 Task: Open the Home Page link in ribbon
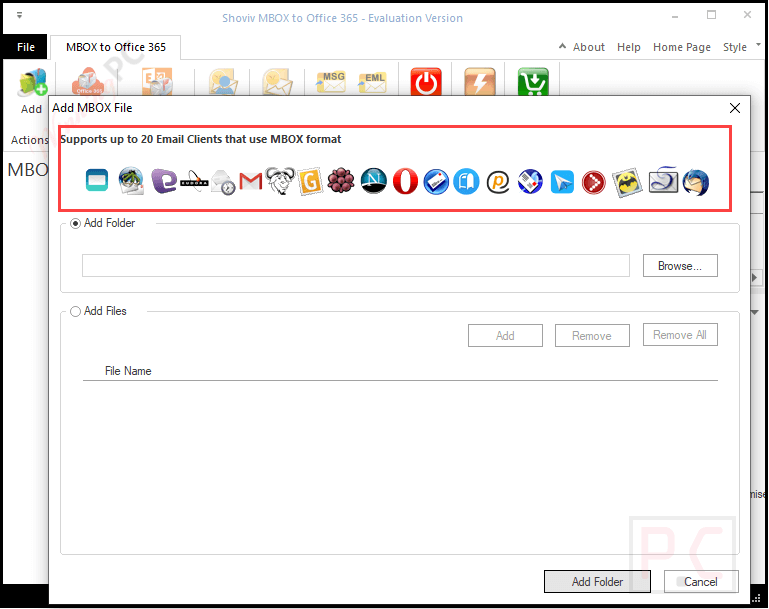click(x=682, y=47)
